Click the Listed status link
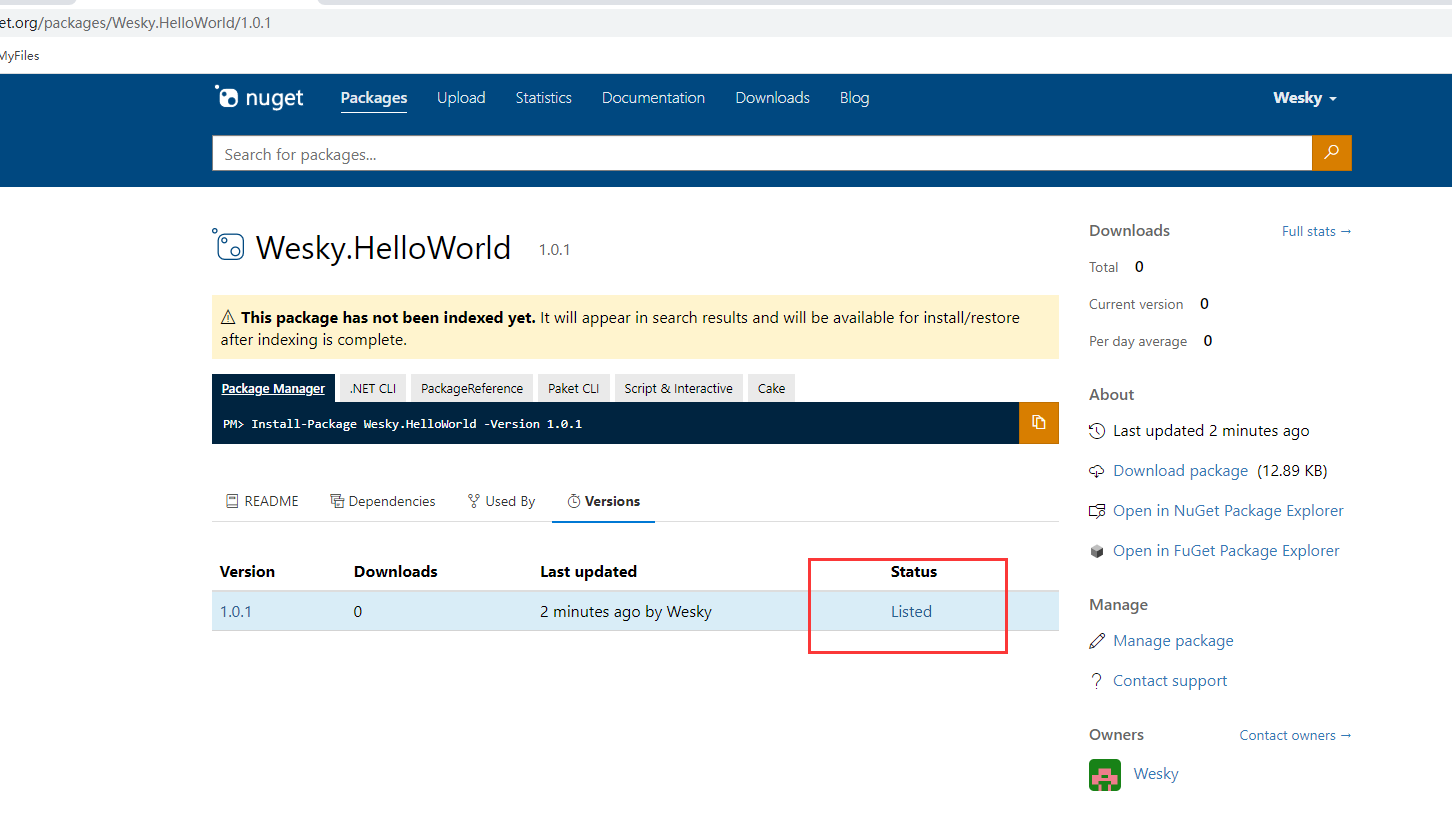 pos(911,611)
